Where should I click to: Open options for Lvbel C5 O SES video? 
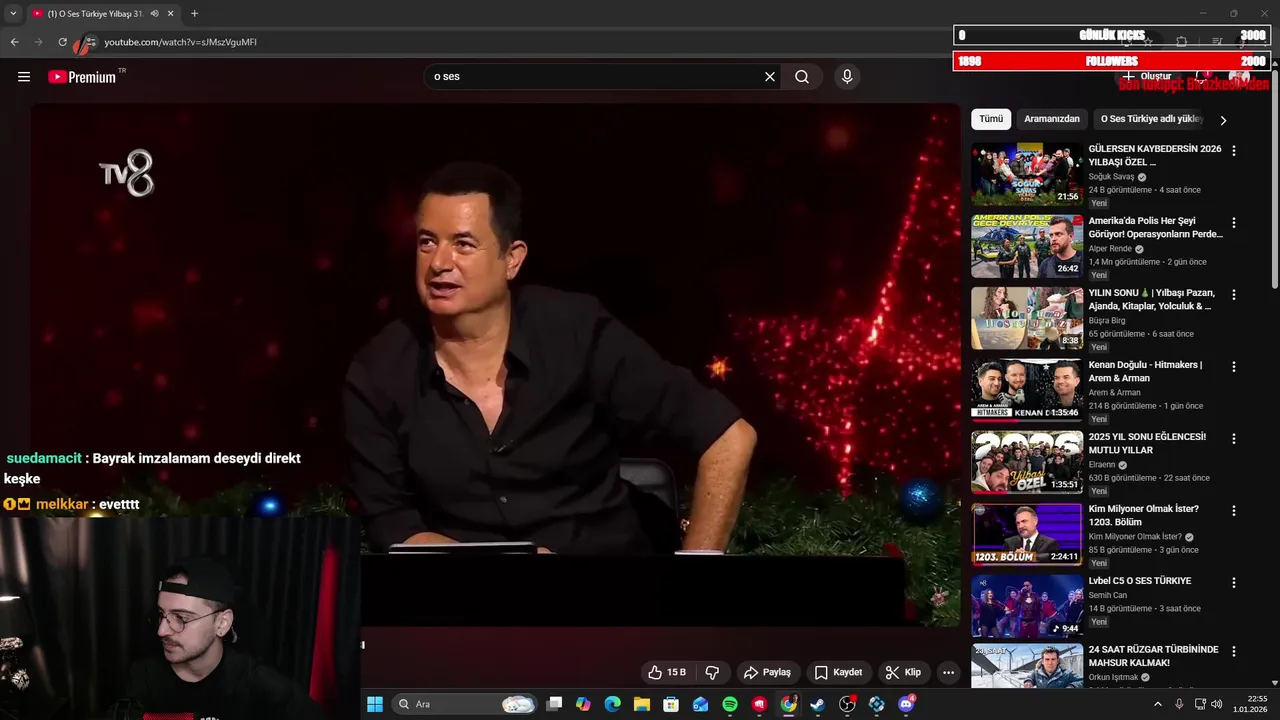tap(1233, 583)
